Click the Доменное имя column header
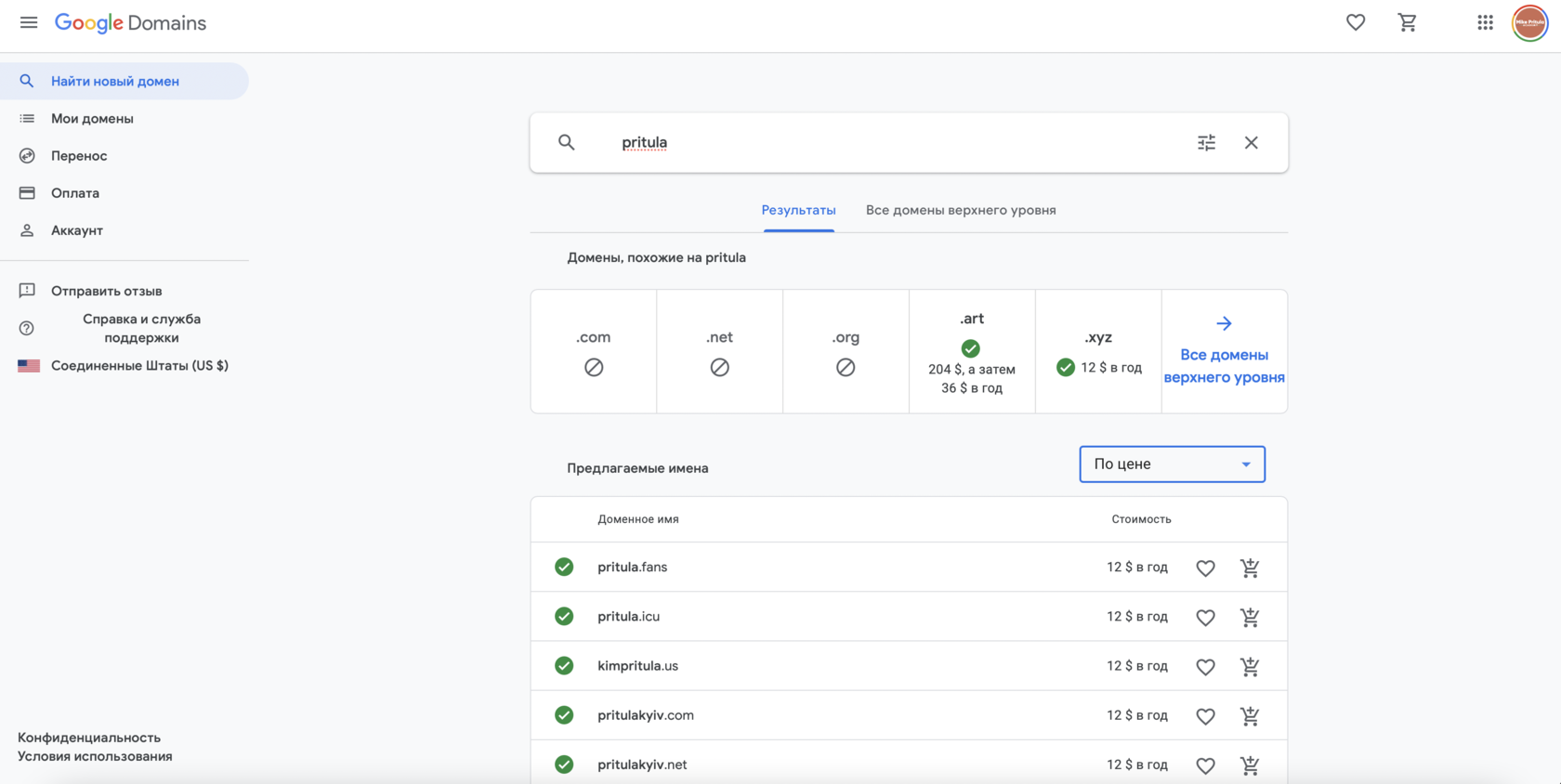The image size is (1561, 784). pyautogui.click(x=638, y=519)
